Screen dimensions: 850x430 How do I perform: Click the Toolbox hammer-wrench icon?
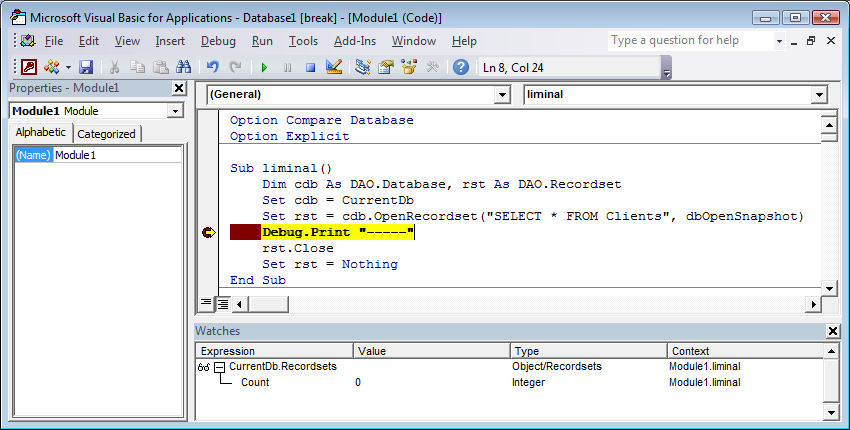433,67
